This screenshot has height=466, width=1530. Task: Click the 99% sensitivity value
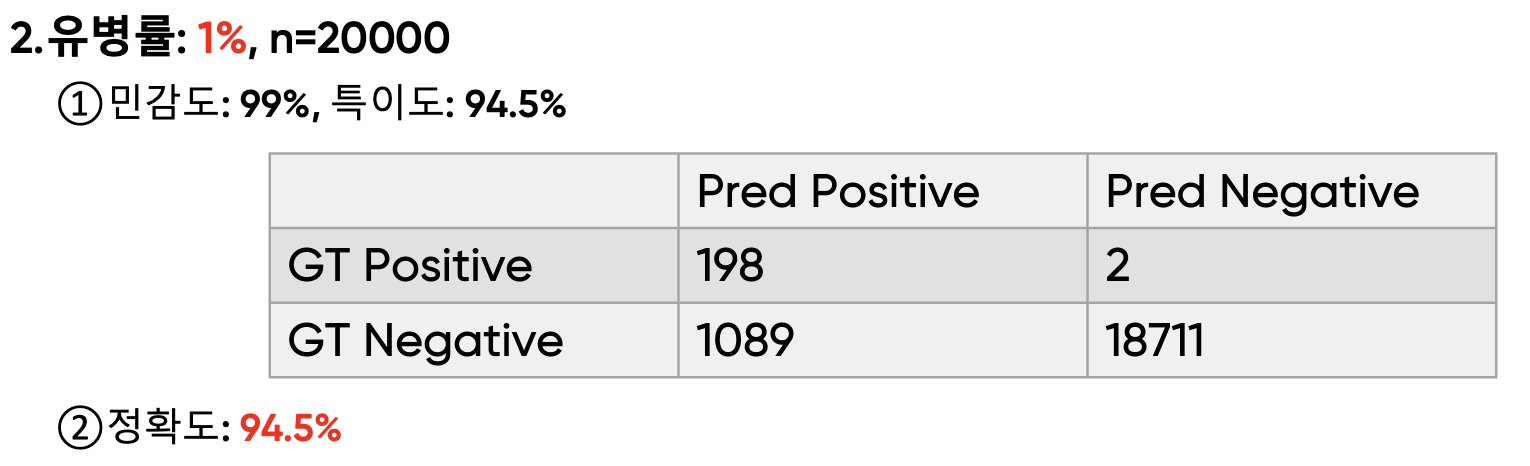[x=274, y=104]
